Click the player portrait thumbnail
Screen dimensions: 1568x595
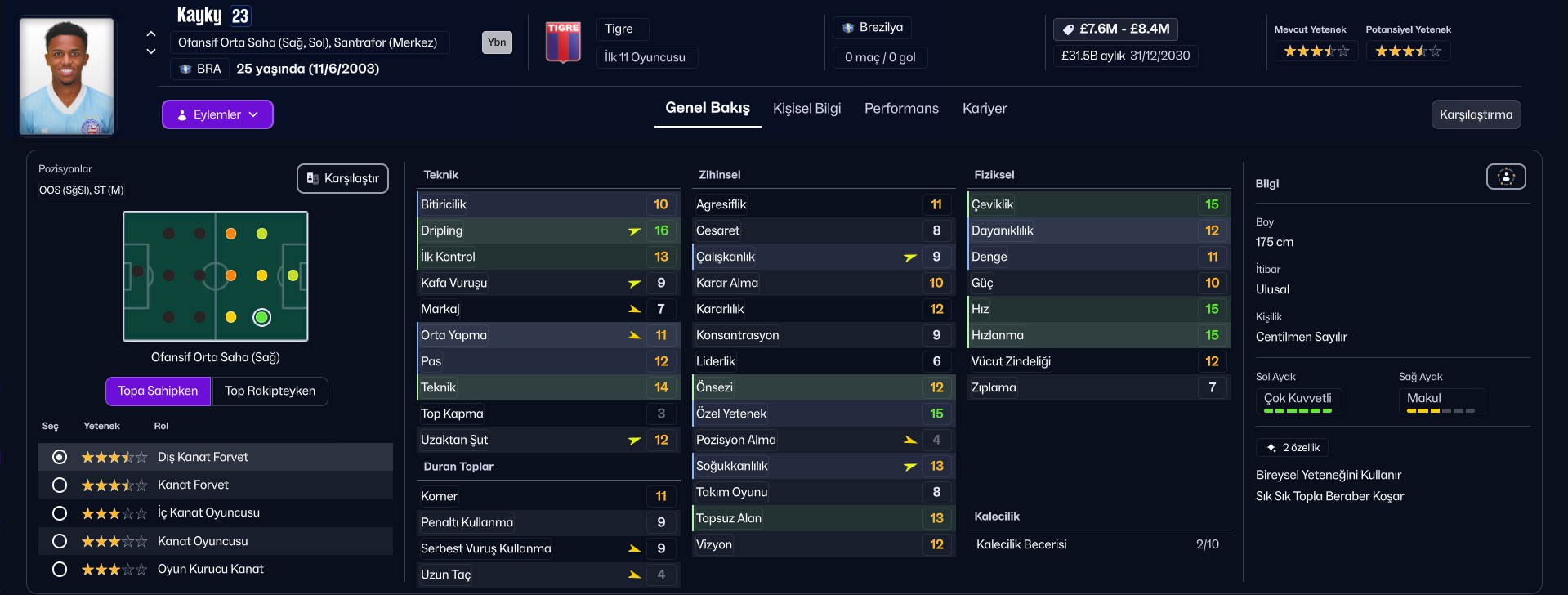(x=67, y=76)
